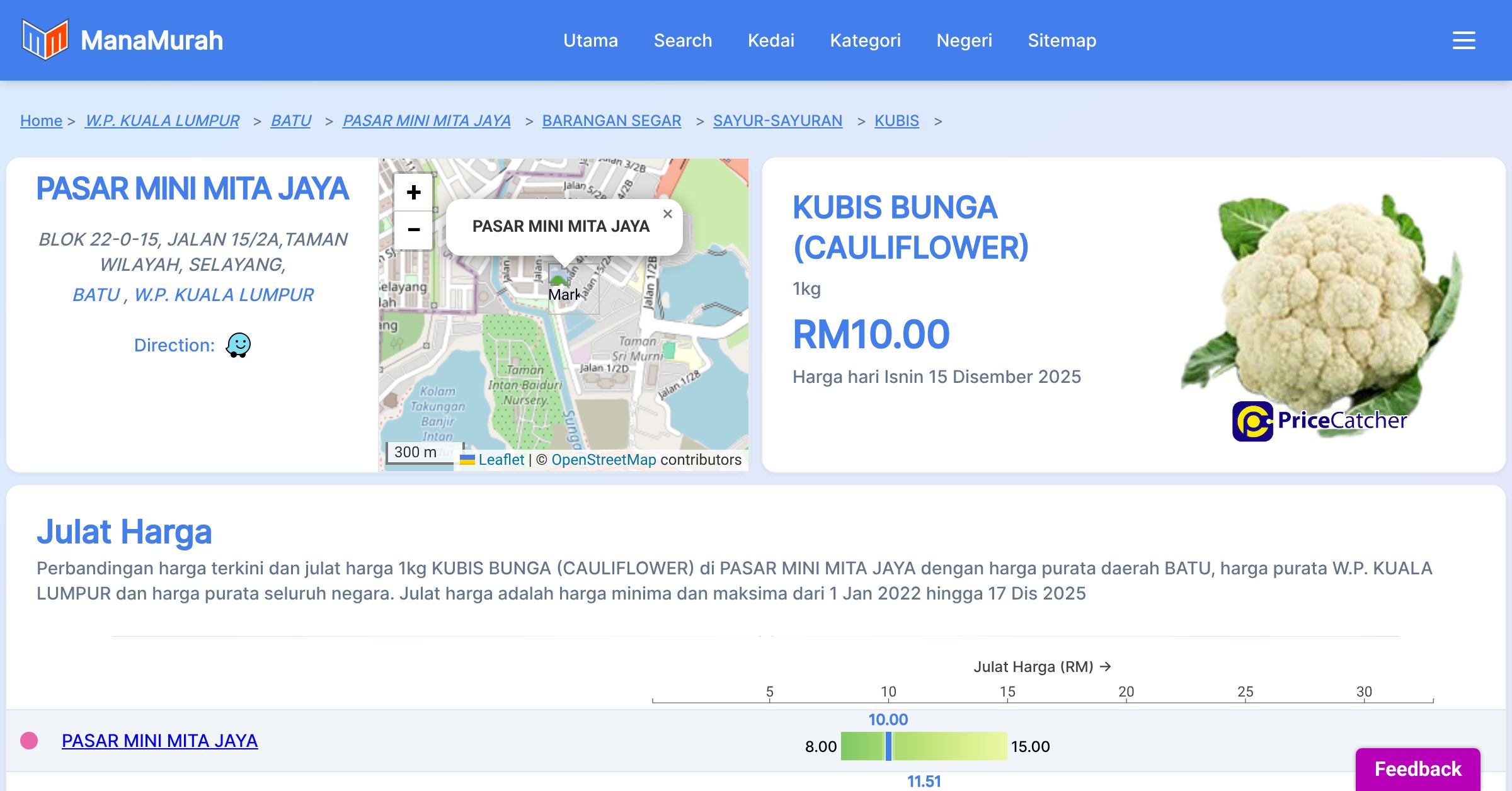Viewport: 1512px width, 791px height.
Task: Open the hamburger menu
Action: coord(1463,40)
